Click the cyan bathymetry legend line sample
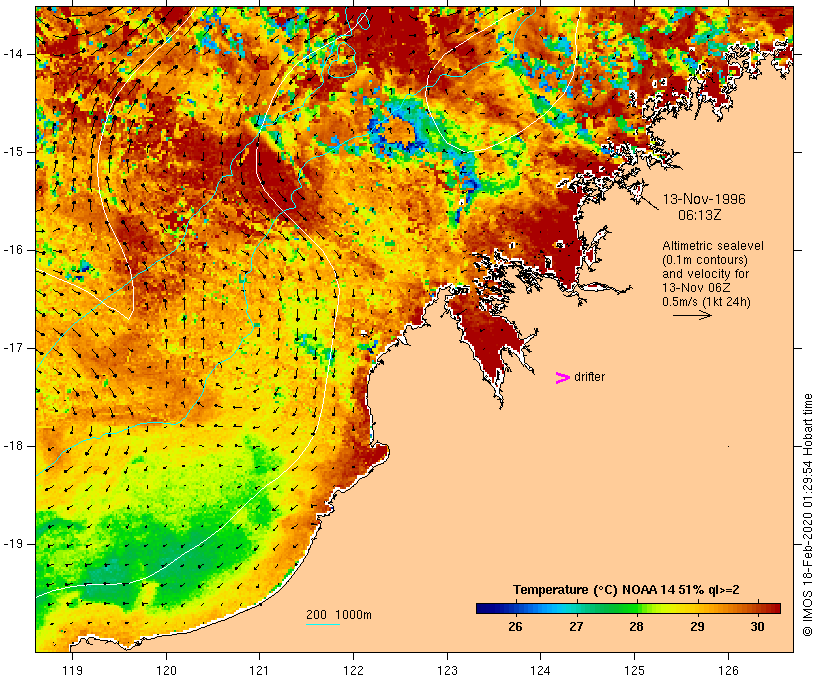The image size is (820, 680). (323, 624)
